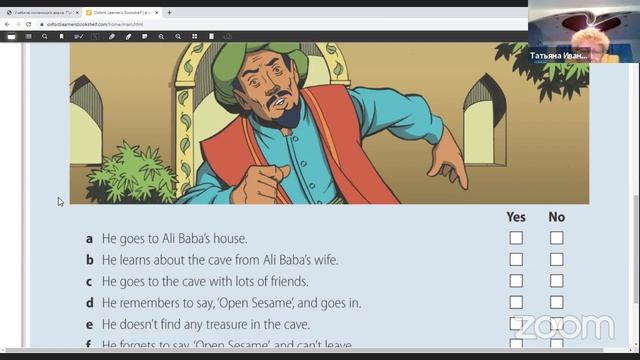Screen dimensions: 640x360
Task: Tick Yes for 'doesn't find any treasure'
Action: (516, 324)
